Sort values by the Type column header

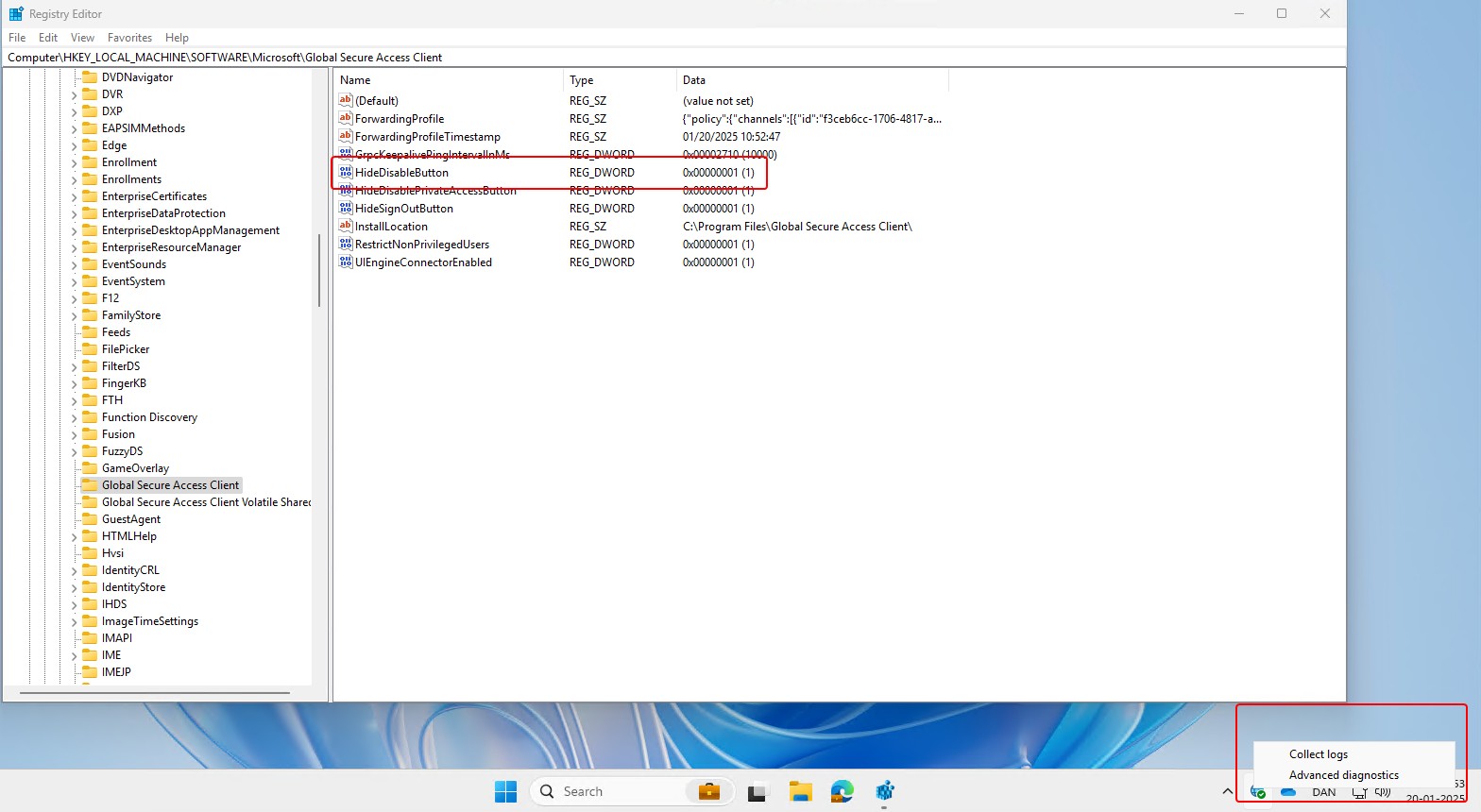(620, 80)
